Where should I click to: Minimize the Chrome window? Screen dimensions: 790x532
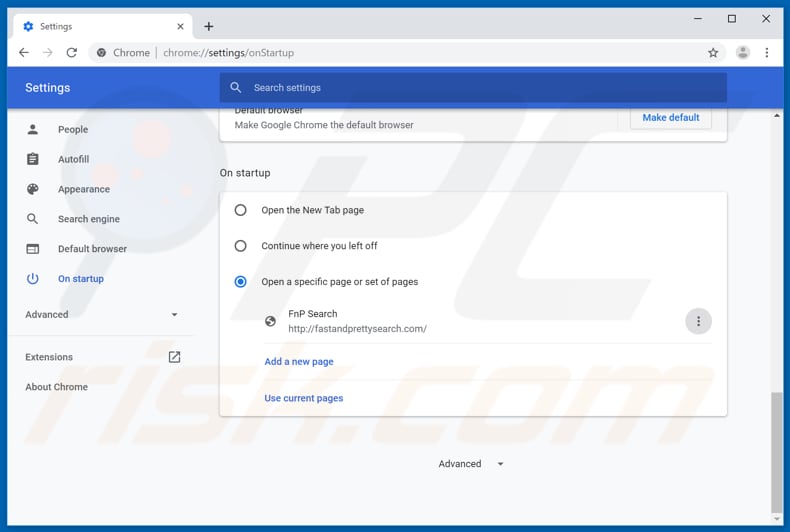click(x=698, y=19)
